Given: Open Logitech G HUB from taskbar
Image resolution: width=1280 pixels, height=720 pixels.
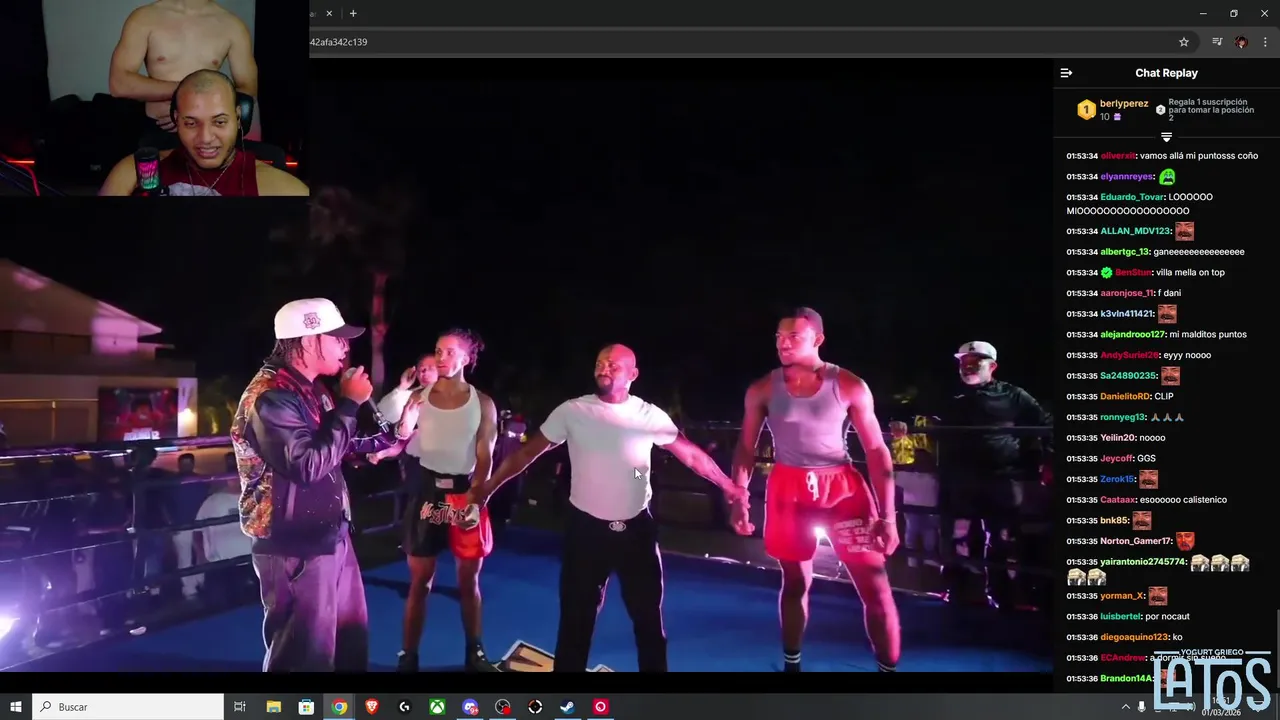Looking at the screenshot, I should (x=405, y=707).
